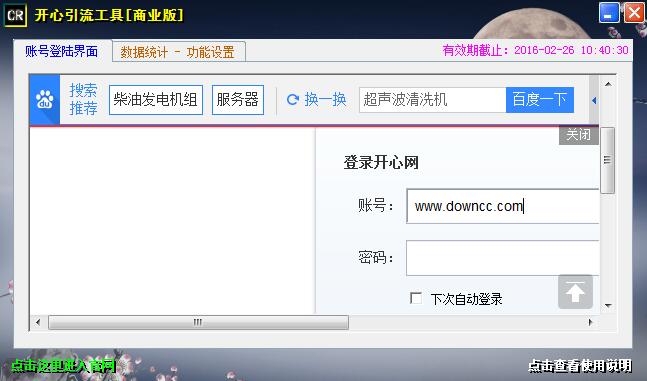Click the horizontal scrollbar left arrow
The height and width of the screenshot is (381, 647).
click(38, 322)
